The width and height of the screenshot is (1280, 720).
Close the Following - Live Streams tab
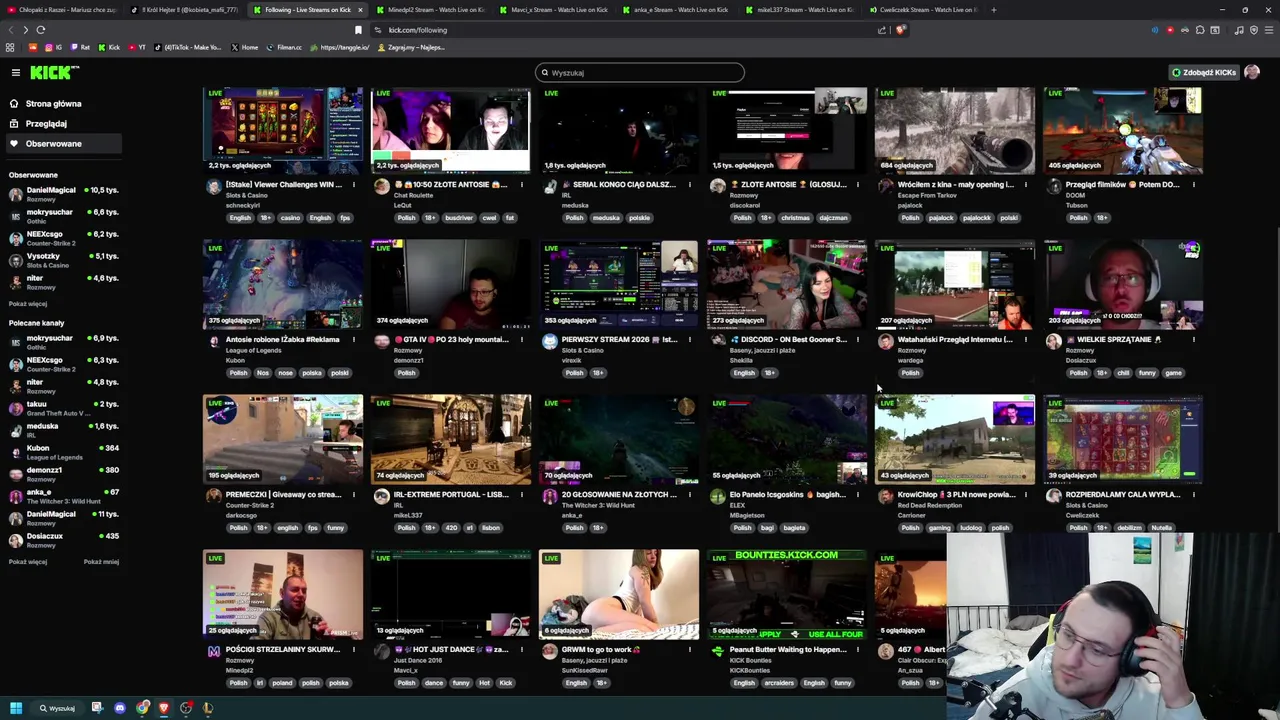pyautogui.click(x=360, y=10)
